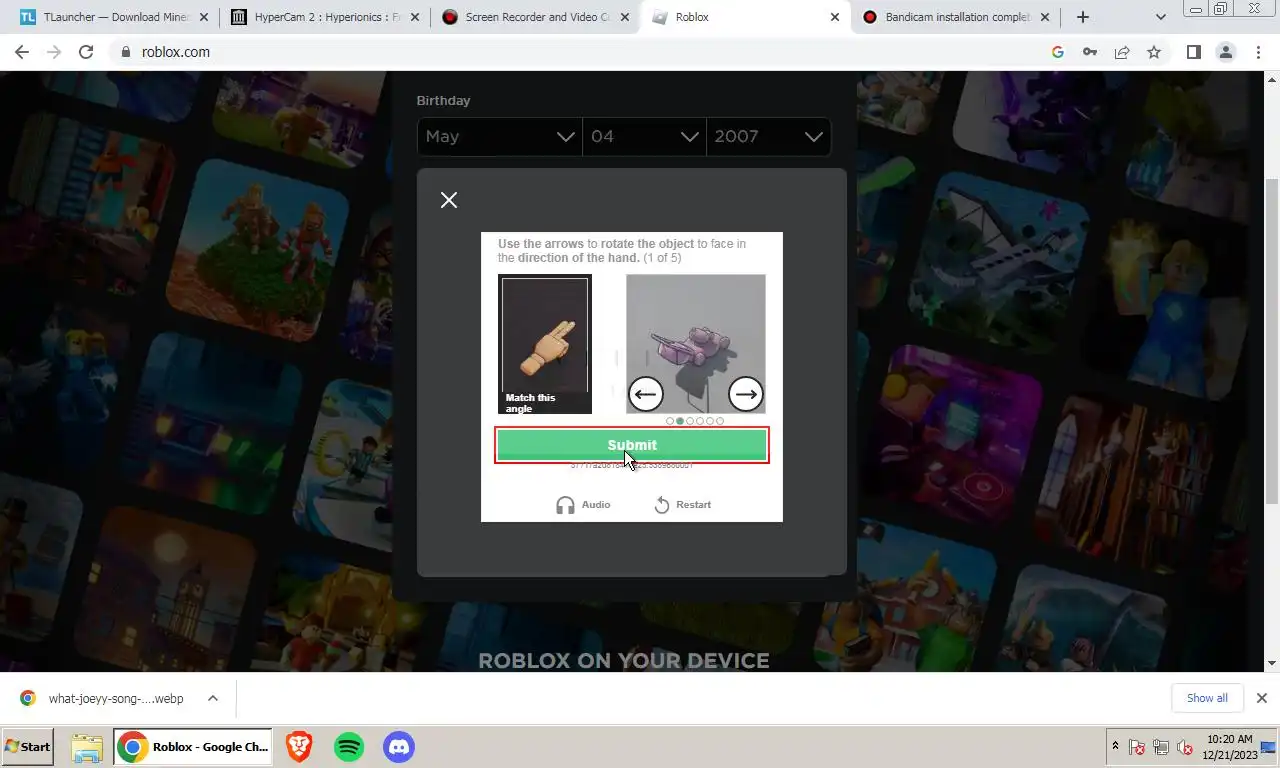The height and width of the screenshot is (768, 1280).
Task: Restart the captcha challenge
Action: tap(683, 505)
